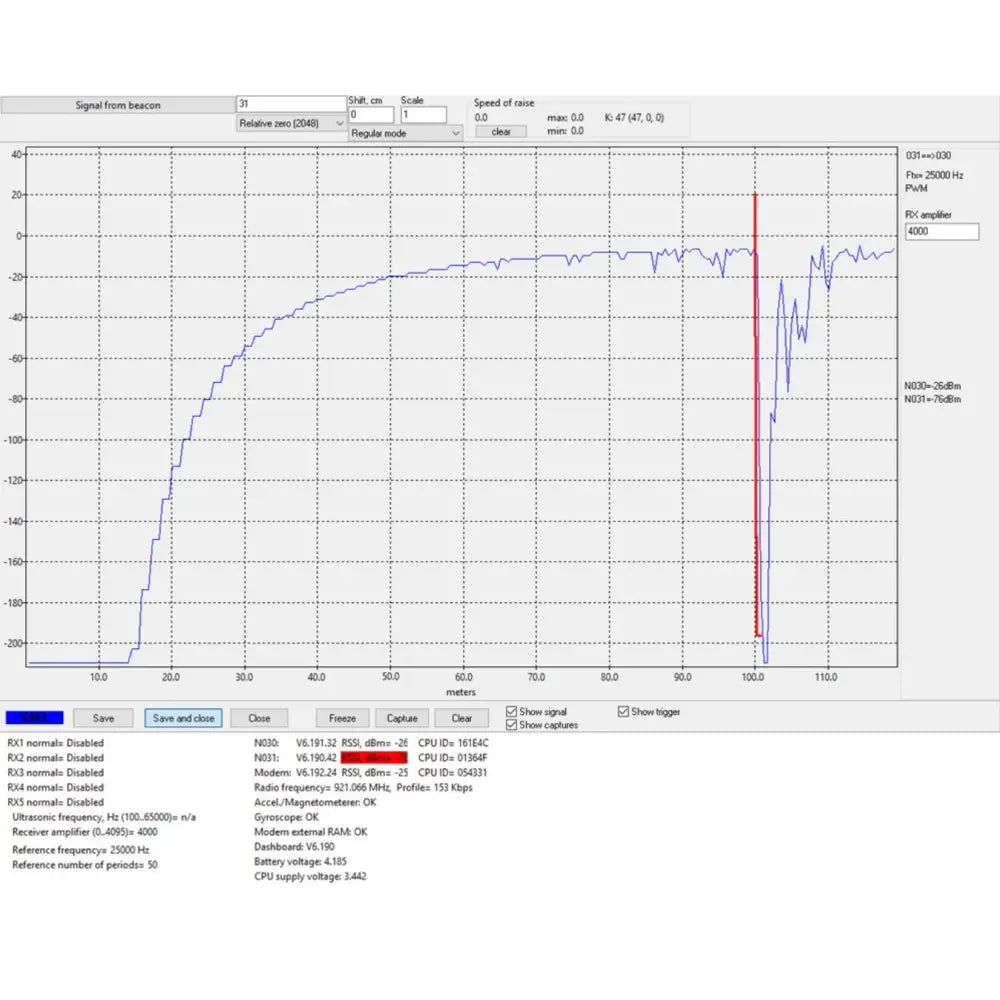Click the Capture button
The image size is (1000, 1000).
tap(401, 718)
